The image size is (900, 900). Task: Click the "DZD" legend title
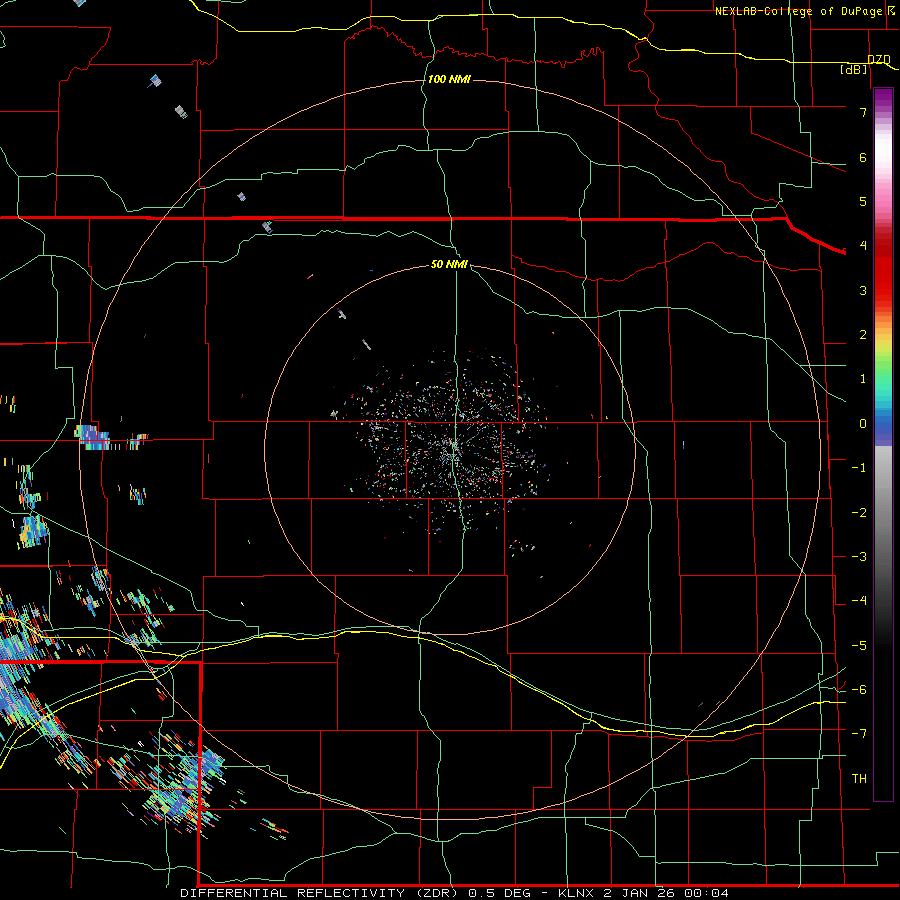click(878, 60)
